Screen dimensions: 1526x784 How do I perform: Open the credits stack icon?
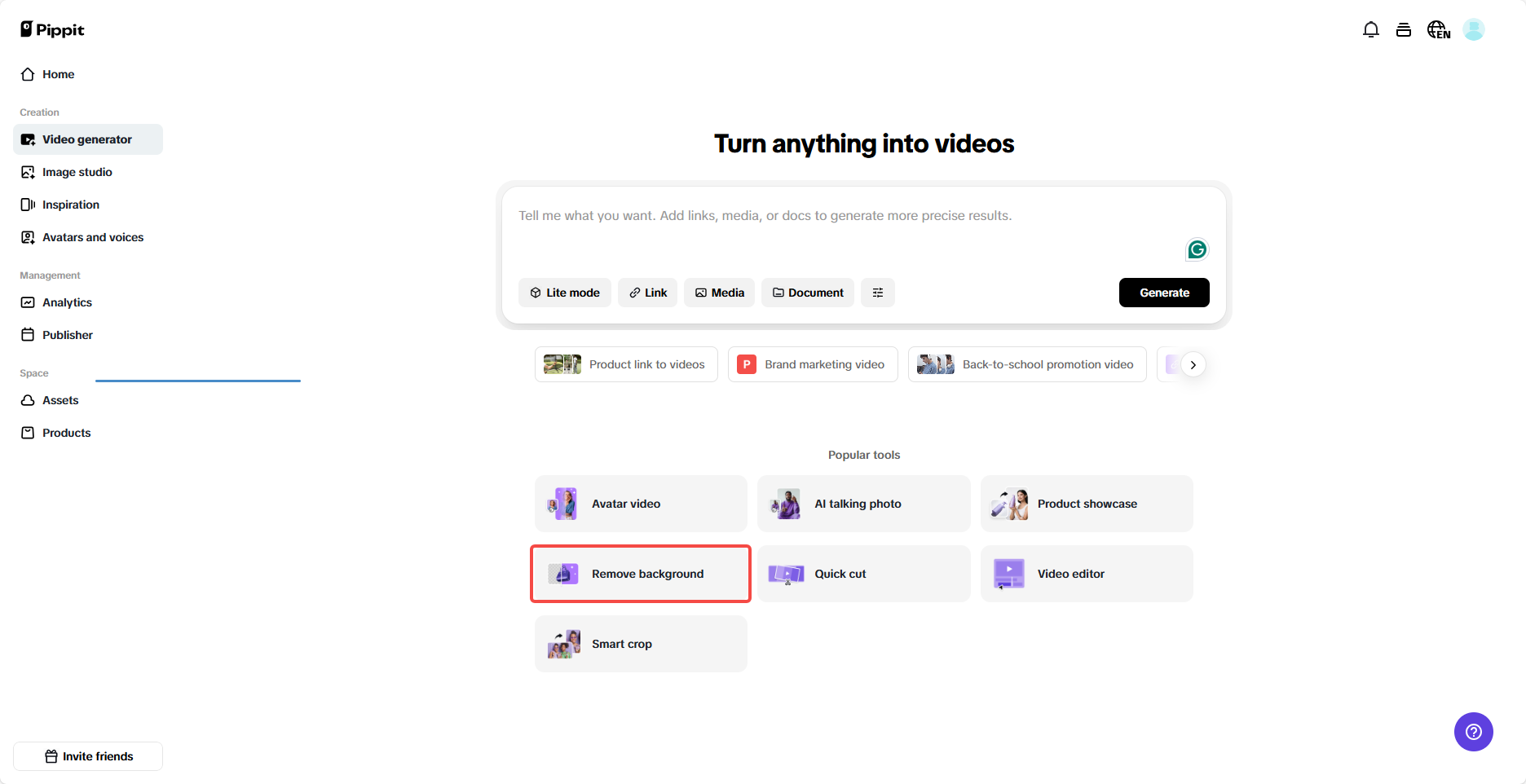[1404, 30]
